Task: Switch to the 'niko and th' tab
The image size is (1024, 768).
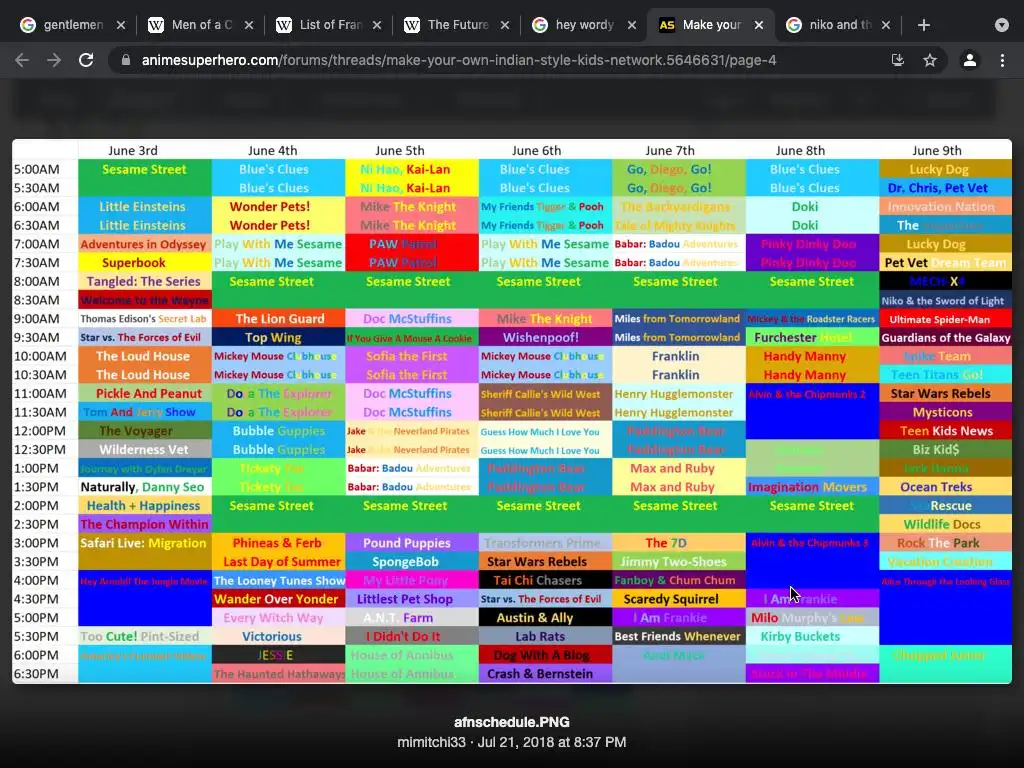Action: 838,25
